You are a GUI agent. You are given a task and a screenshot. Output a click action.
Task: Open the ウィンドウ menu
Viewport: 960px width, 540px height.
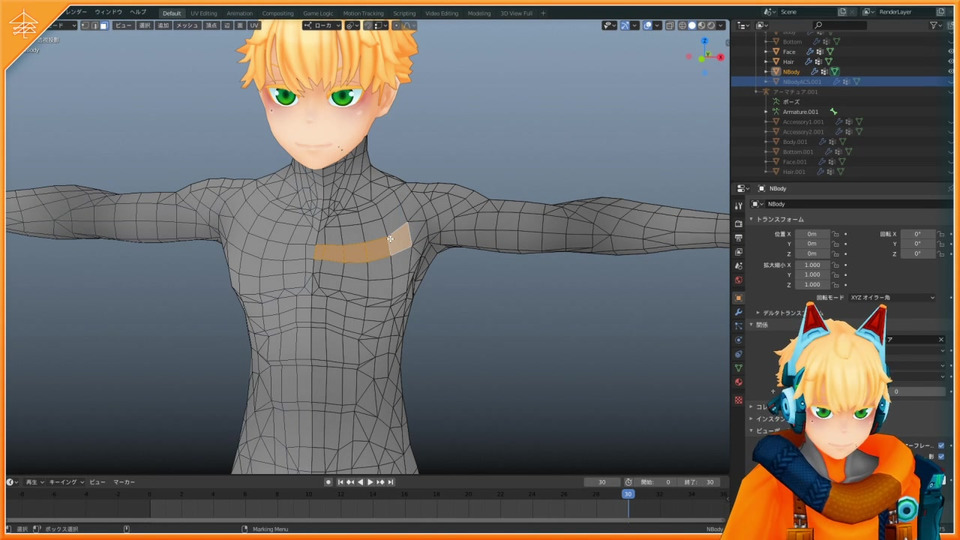tap(108, 12)
